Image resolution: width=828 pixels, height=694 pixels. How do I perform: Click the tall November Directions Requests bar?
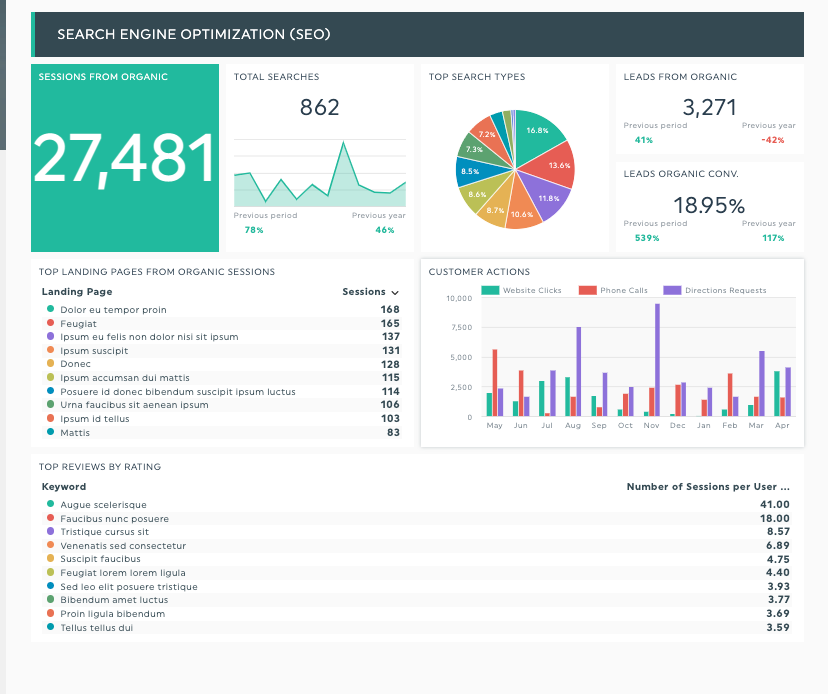tap(657, 360)
